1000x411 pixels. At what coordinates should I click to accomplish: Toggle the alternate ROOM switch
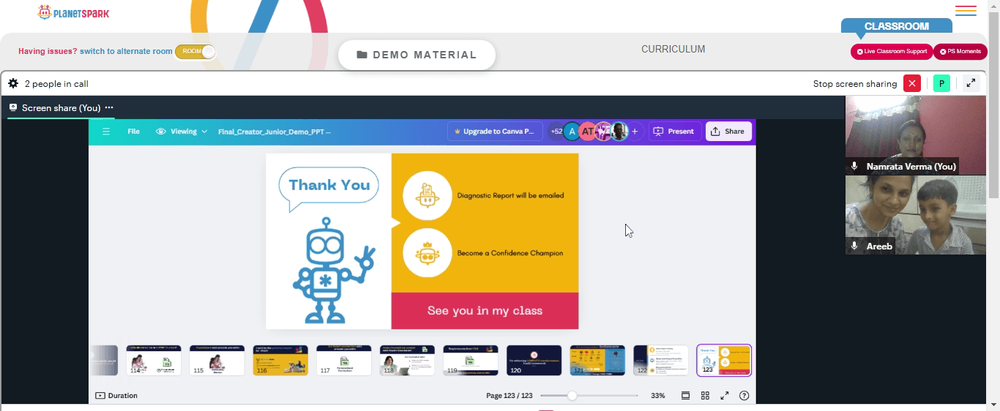pos(195,52)
